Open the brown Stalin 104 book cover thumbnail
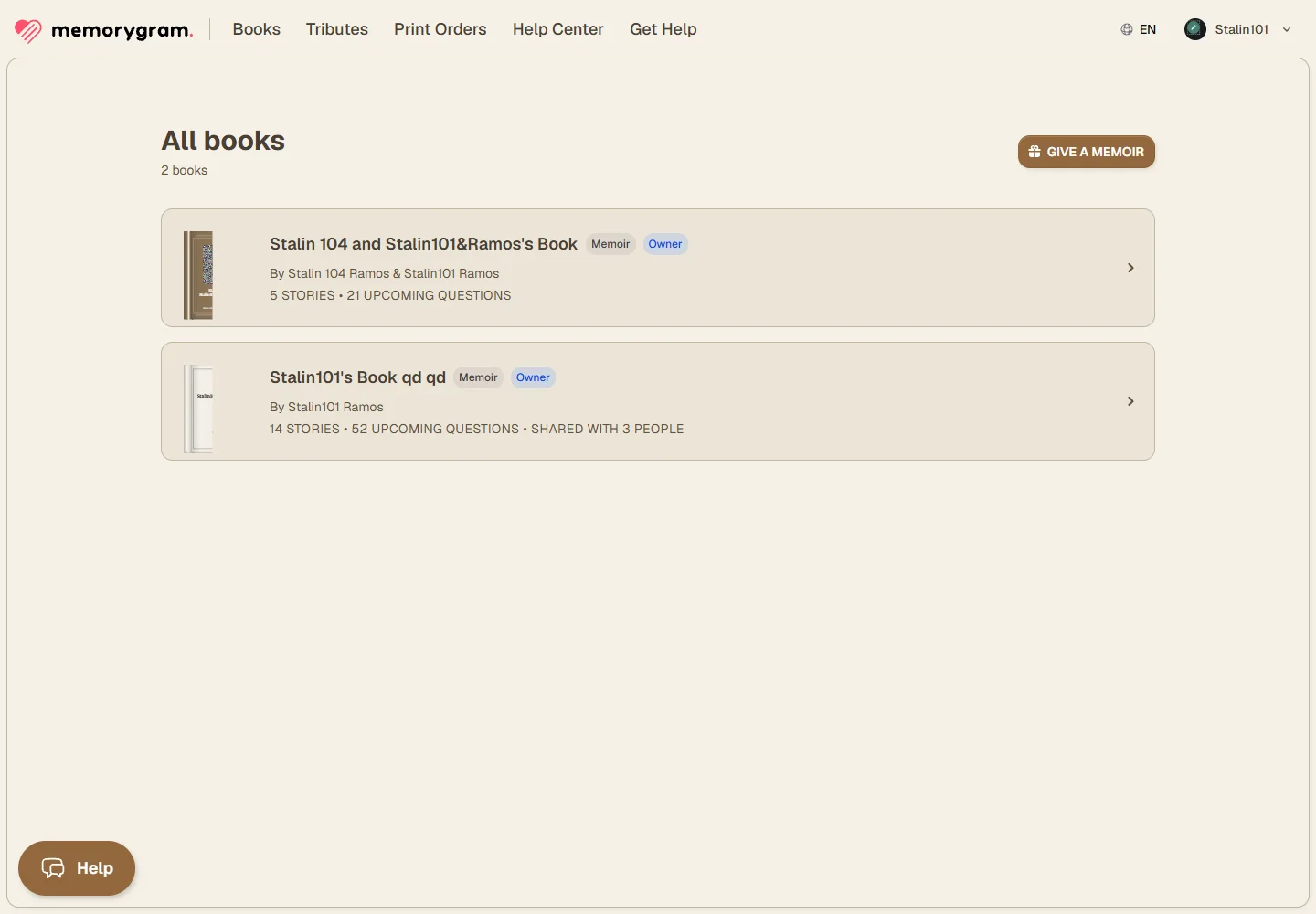 198,275
